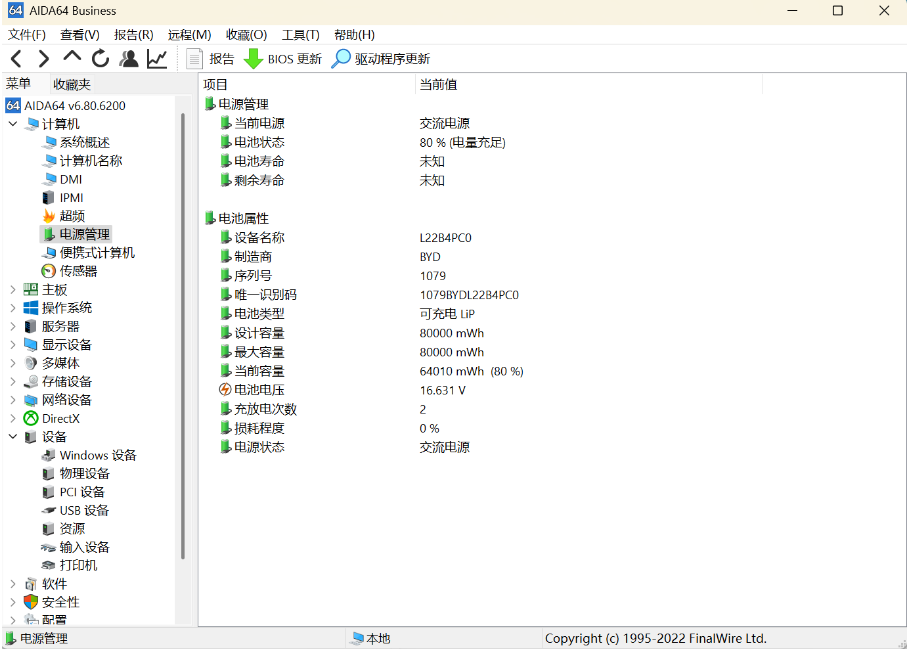
Task: Open the 远程(M) menu
Action: (189, 35)
